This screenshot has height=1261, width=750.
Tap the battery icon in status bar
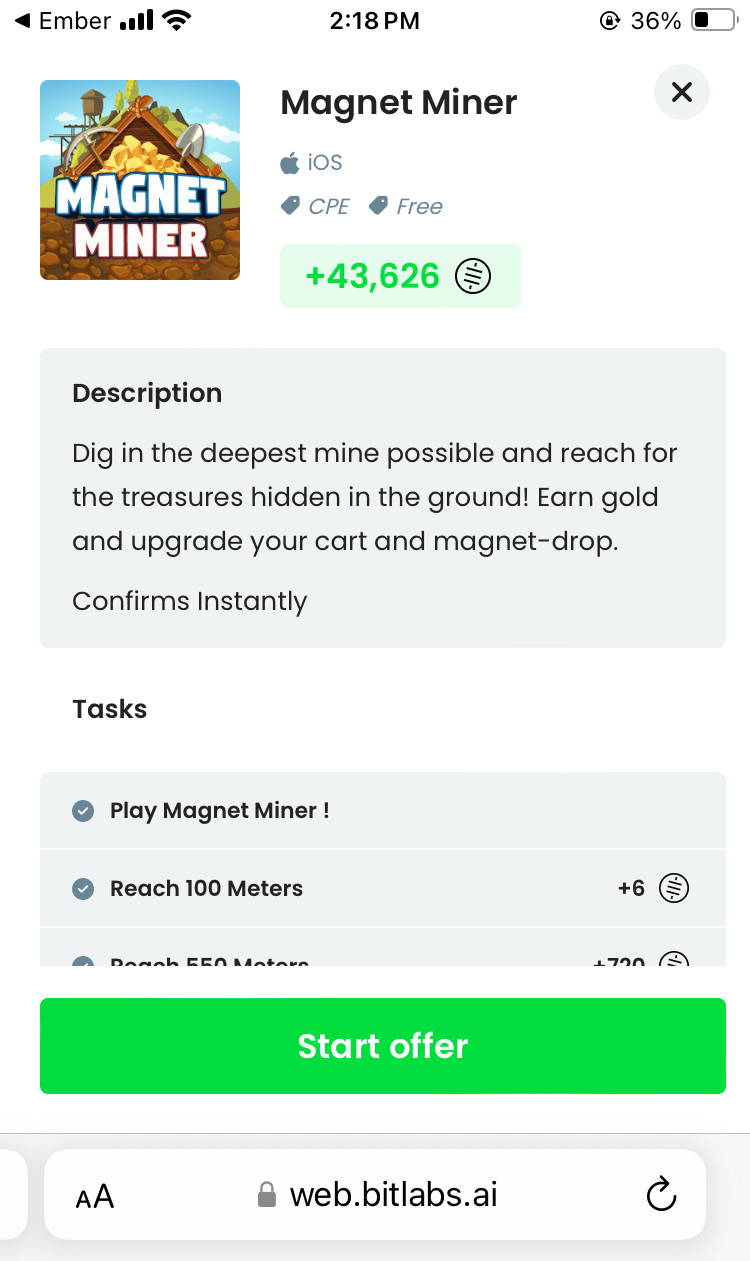[713, 21]
